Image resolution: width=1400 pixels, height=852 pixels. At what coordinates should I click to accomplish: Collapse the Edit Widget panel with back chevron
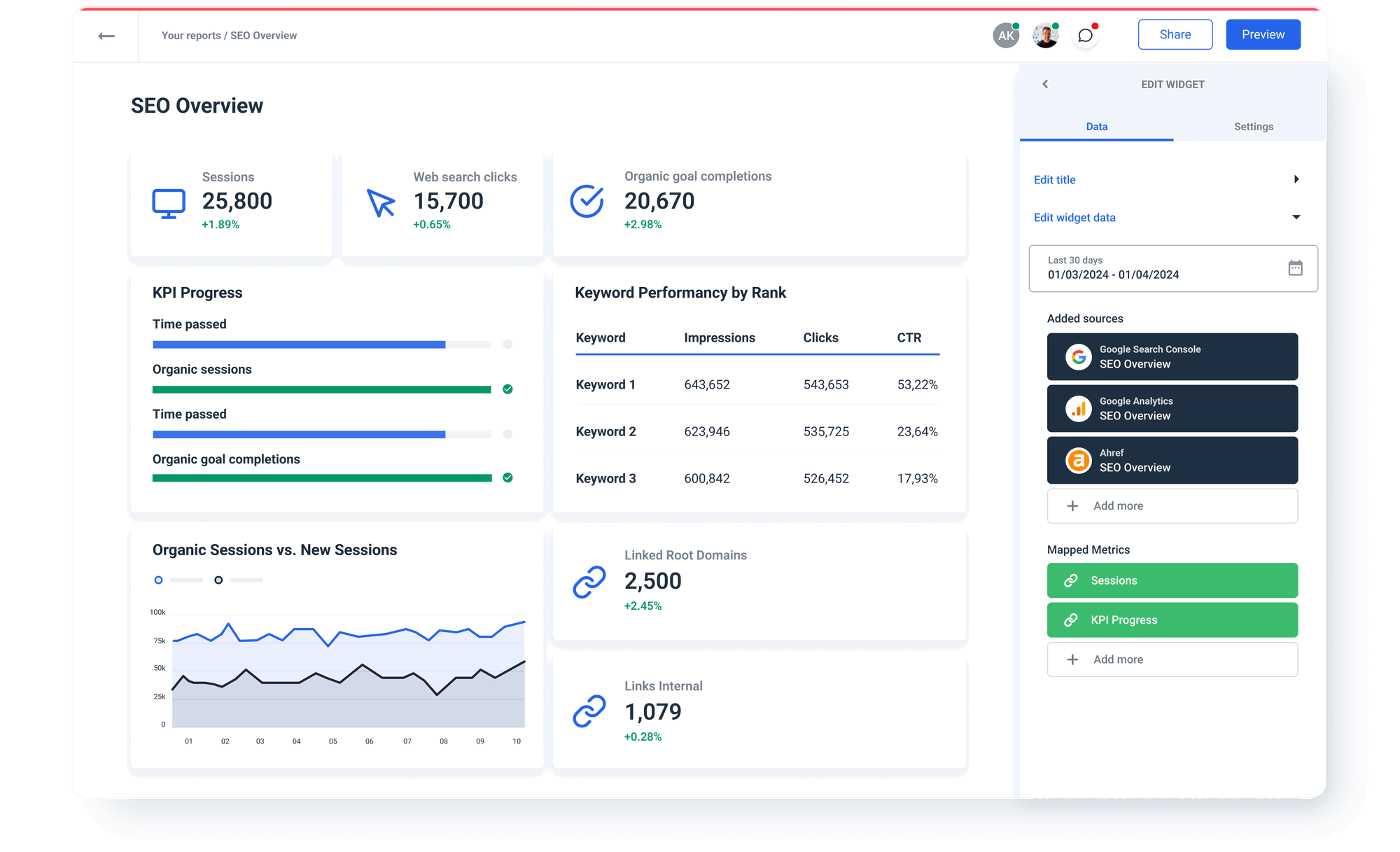1045,84
